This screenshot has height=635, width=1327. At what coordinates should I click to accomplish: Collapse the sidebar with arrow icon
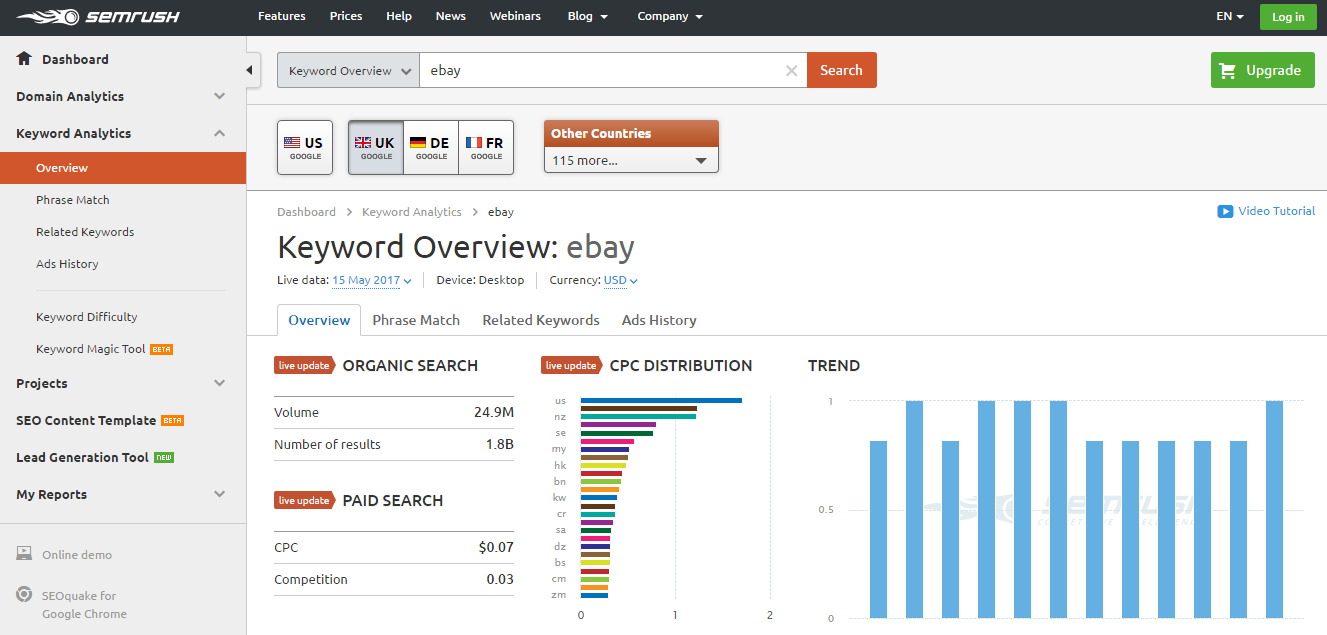click(x=250, y=70)
